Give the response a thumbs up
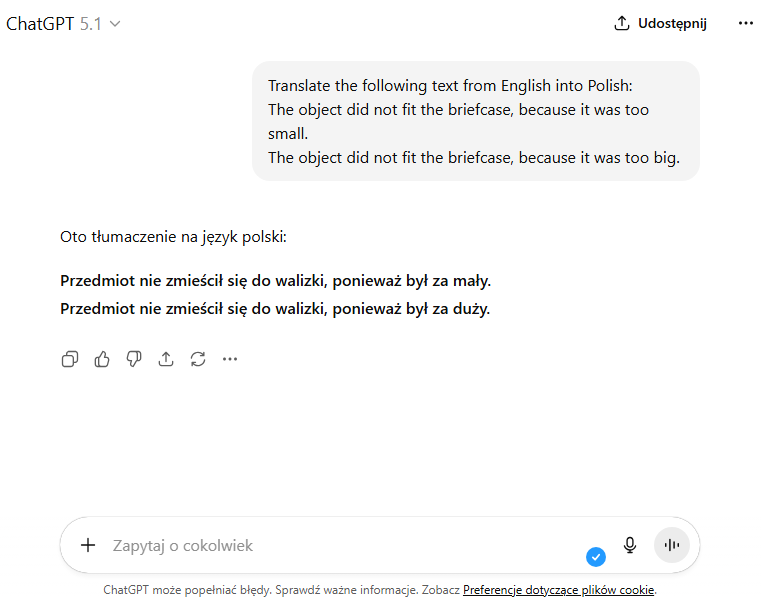Viewport: 761px width, 597px height. [102, 359]
